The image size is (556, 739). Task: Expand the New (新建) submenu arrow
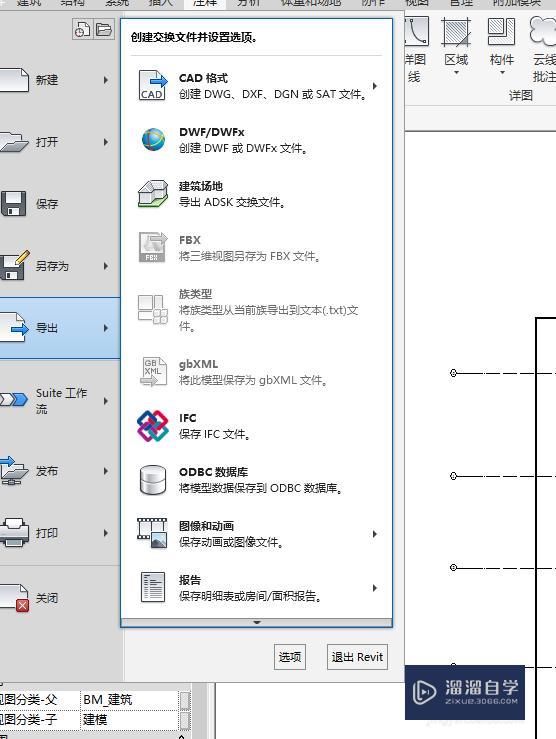click(106, 80)
